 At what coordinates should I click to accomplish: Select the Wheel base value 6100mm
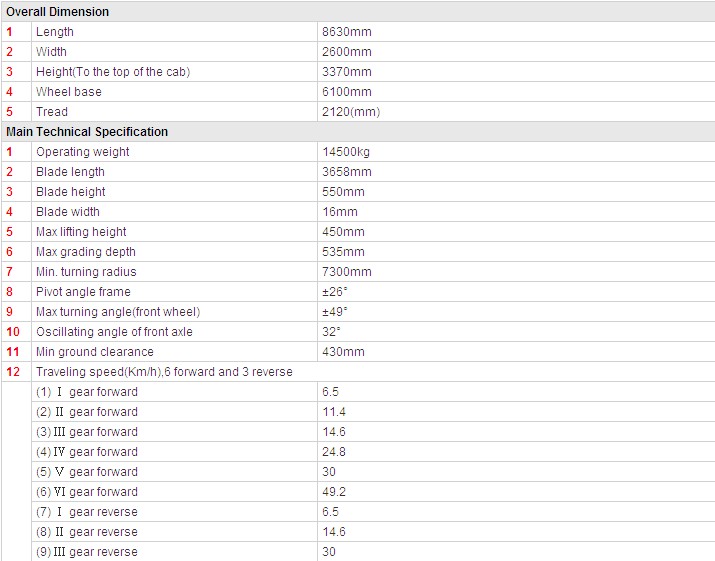pos(347,92)
